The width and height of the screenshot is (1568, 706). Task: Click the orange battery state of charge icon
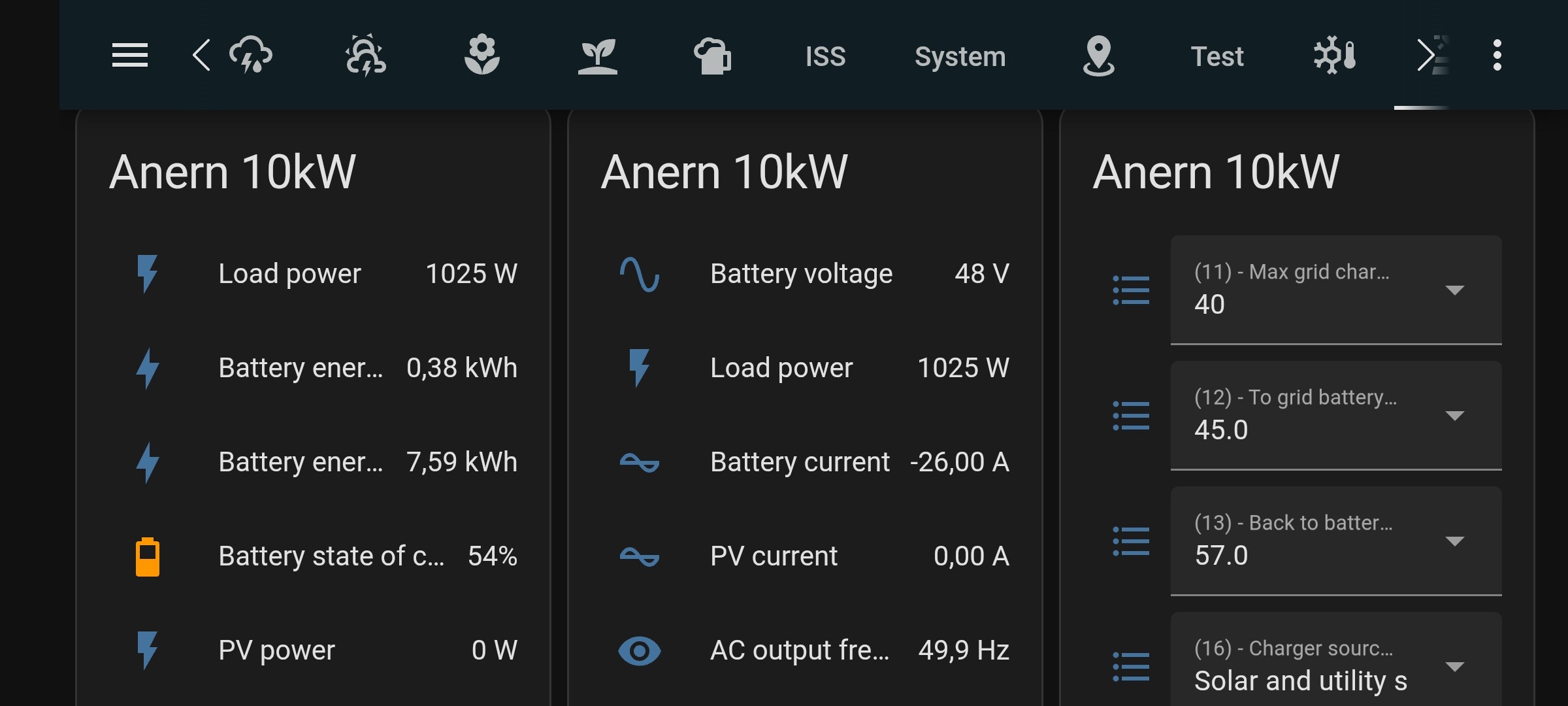tap(148, 557)
